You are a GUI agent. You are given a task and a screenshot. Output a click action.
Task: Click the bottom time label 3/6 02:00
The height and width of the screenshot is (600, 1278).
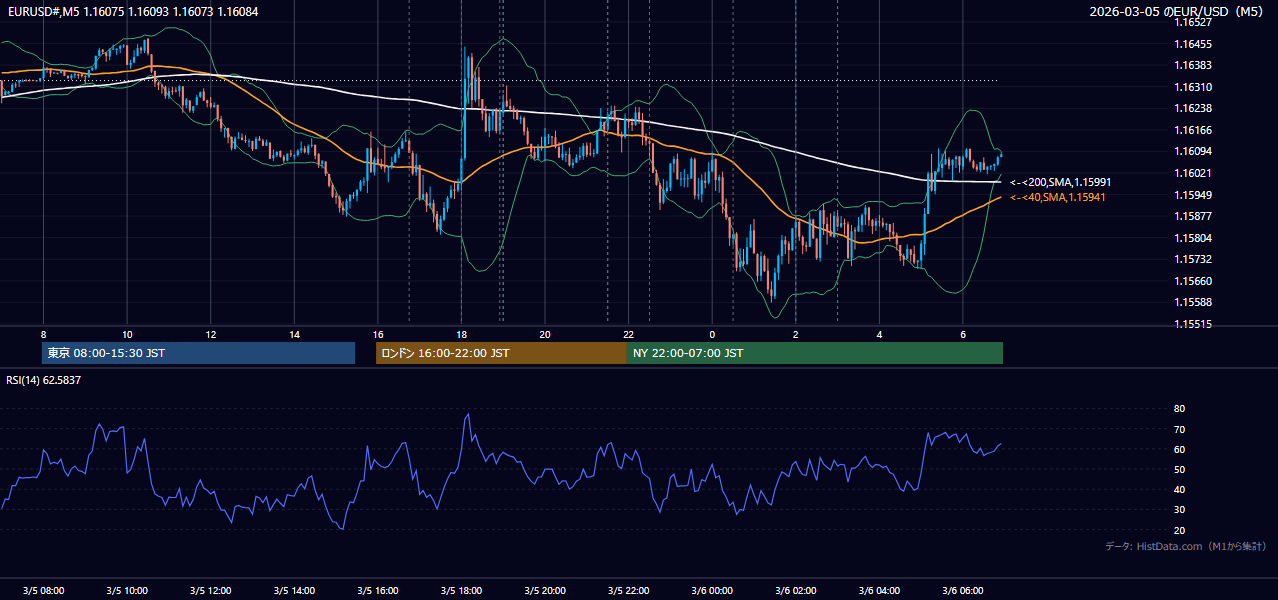pyautogui.click(x=796, y=590)
